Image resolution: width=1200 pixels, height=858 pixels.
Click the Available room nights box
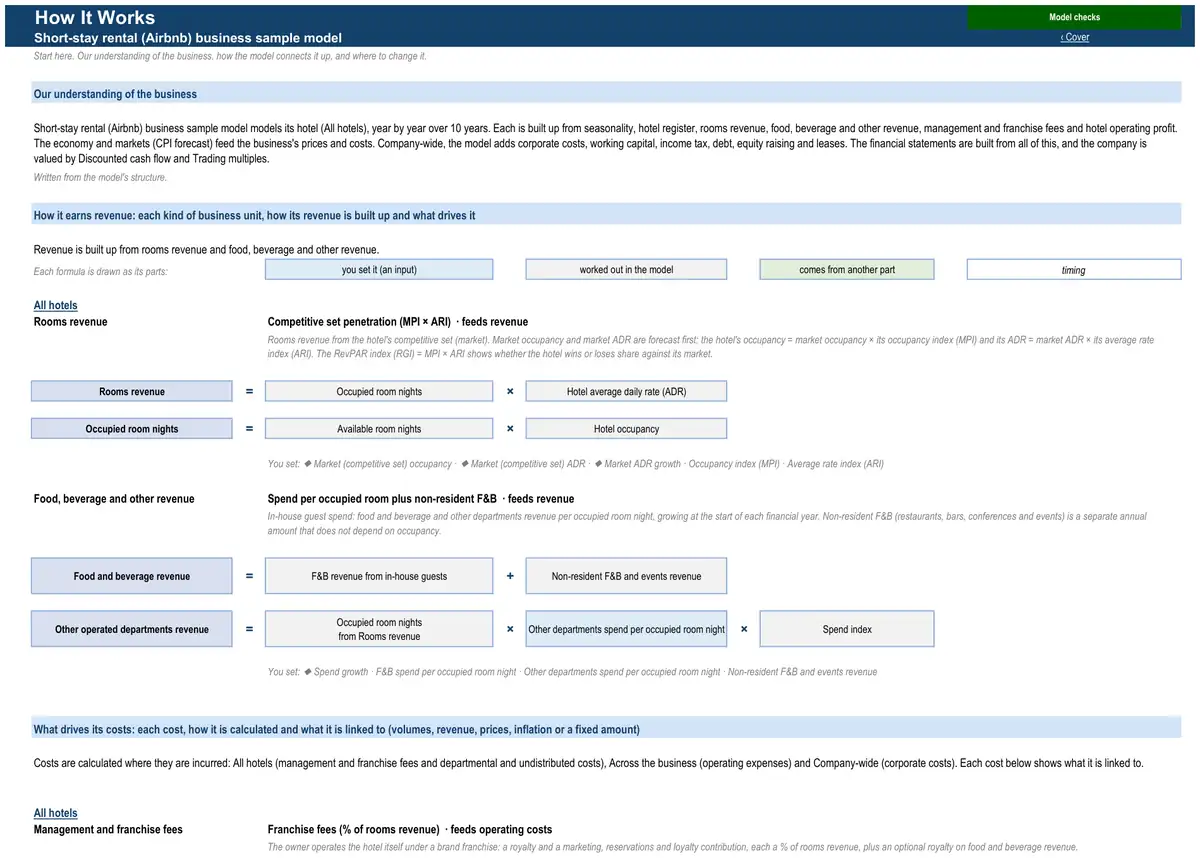(x=379, y=429)
